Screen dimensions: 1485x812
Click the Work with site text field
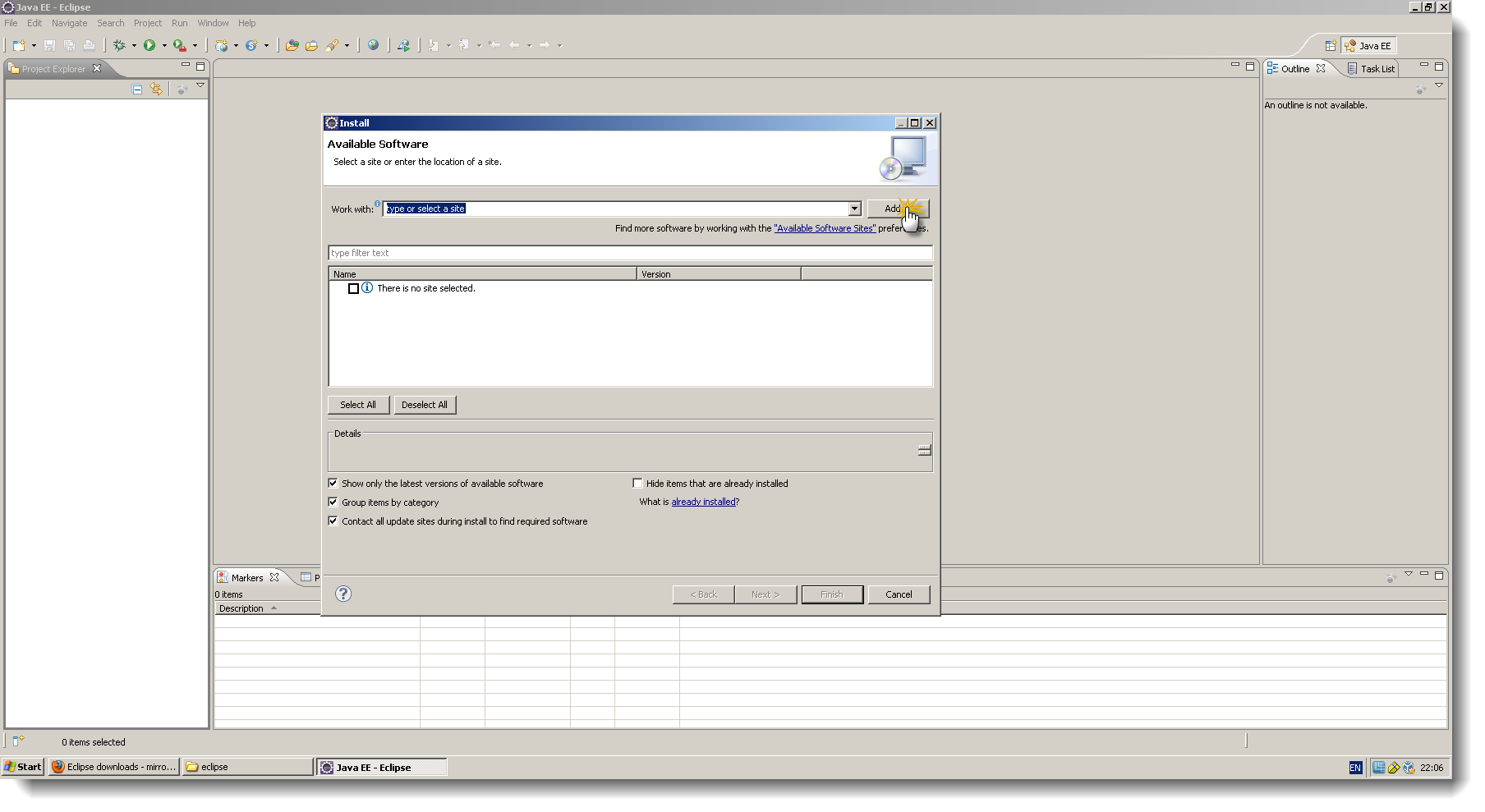(x=615, y=209)
